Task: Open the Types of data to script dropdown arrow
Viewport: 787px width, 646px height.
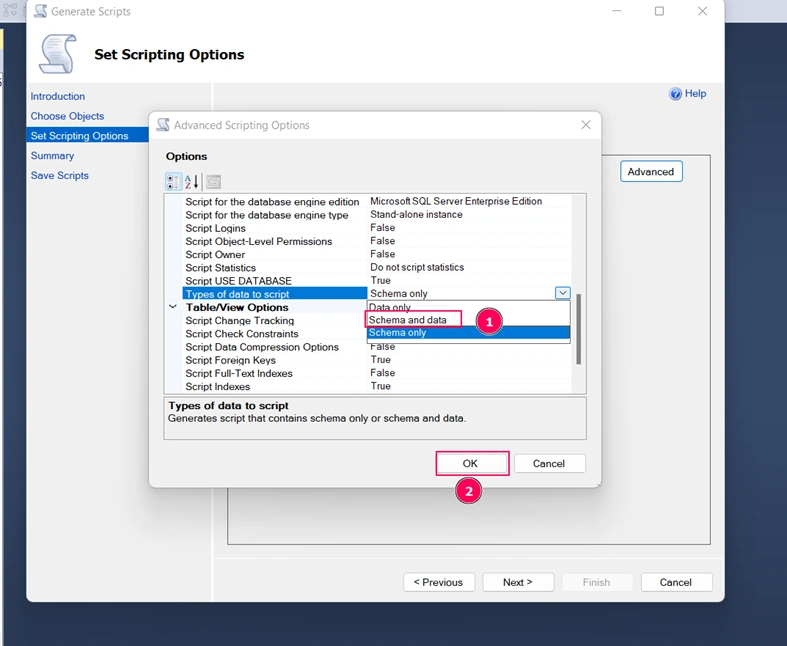Action: point(563,293)
